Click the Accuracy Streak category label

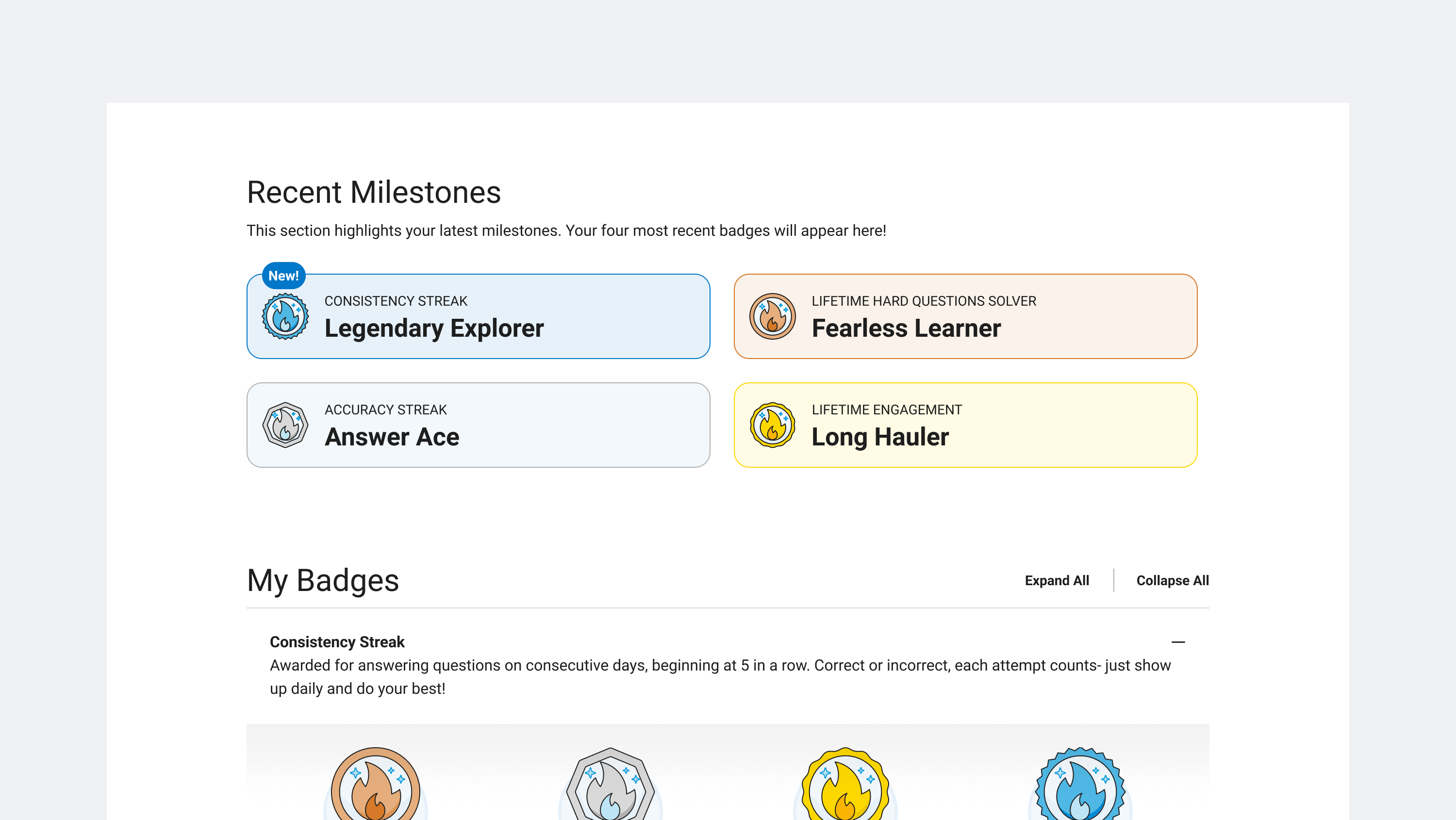point(385,410)
